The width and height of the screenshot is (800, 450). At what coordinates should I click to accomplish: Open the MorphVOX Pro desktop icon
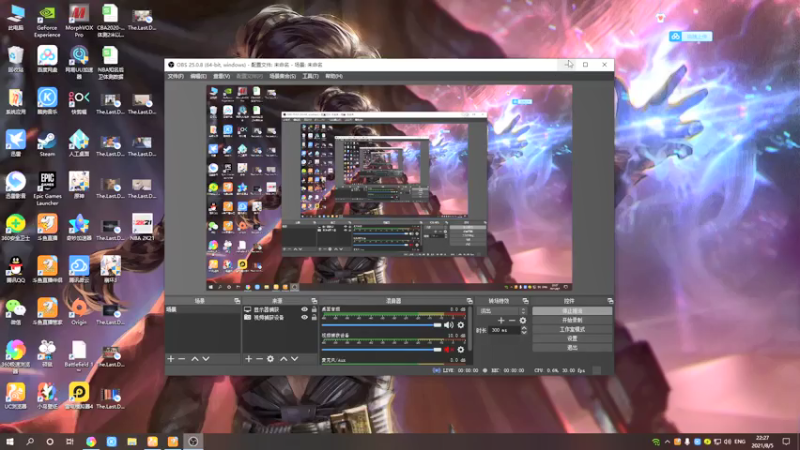(x=79, y=21)
